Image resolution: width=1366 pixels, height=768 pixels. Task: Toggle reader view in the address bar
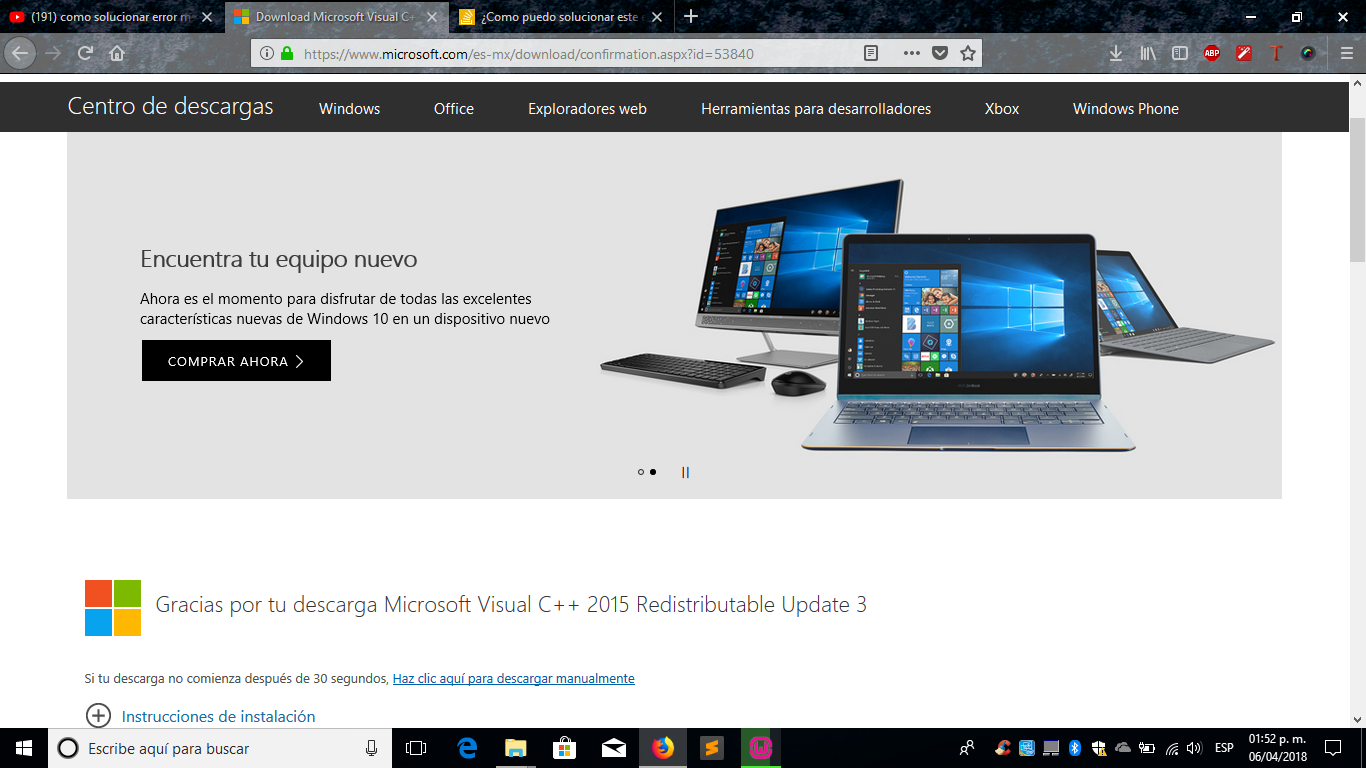(x=871, y=53)
